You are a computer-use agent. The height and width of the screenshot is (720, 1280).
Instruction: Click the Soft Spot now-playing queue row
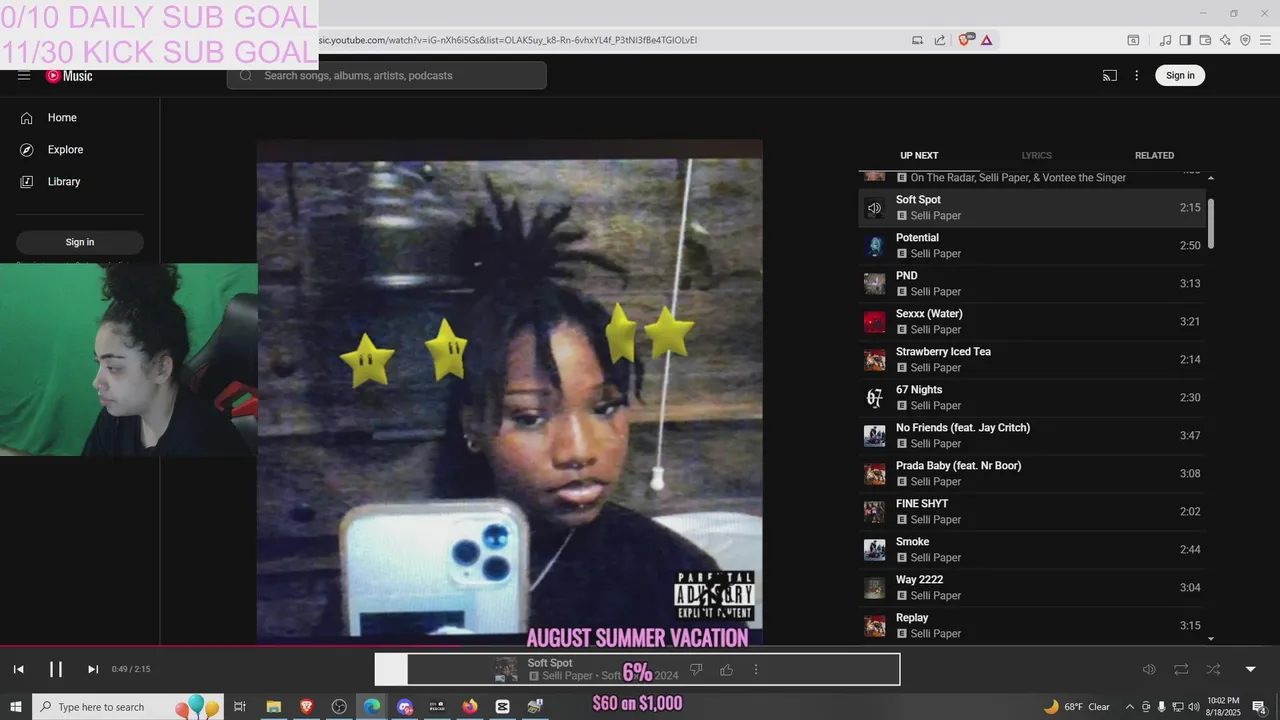(1032, 208)
